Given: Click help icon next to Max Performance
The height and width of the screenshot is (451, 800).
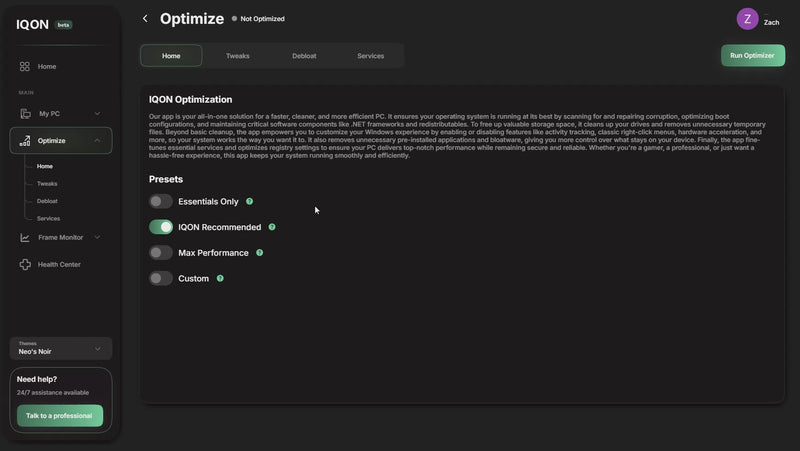Looking at the screenshot, I should click(x=259, y=253).
